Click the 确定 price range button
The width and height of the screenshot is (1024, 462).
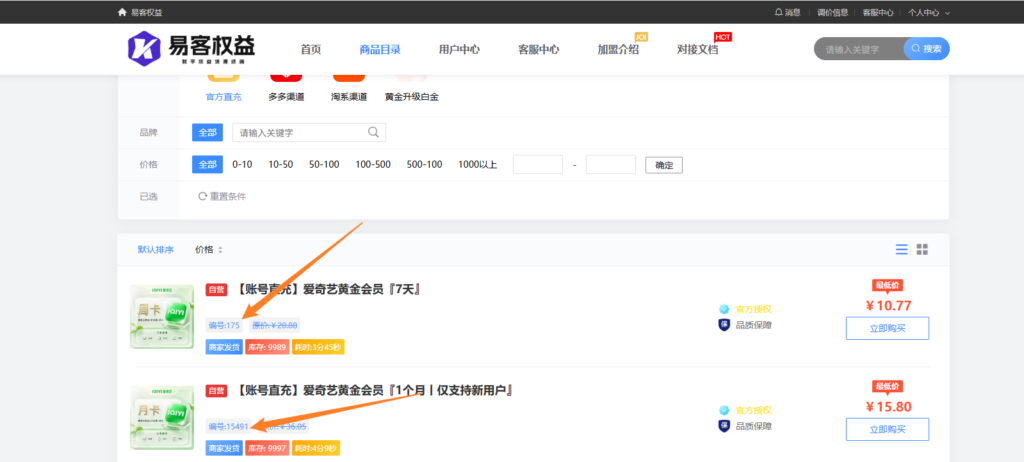[x=664, y=165]
